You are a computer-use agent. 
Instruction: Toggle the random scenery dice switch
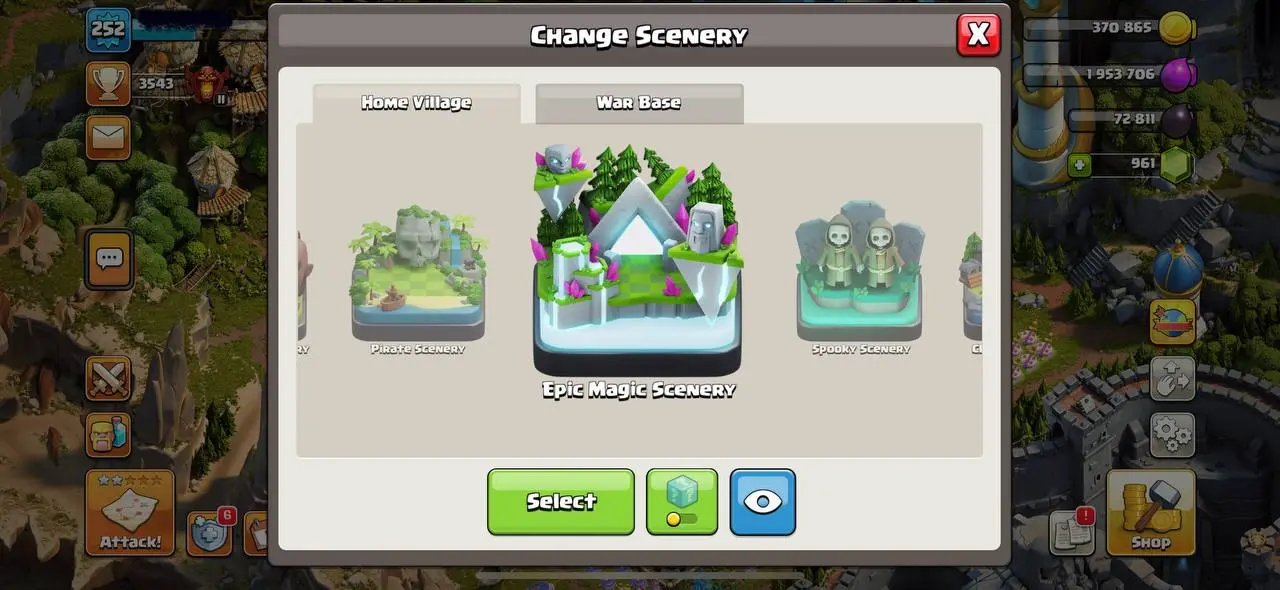click(682, 501)
